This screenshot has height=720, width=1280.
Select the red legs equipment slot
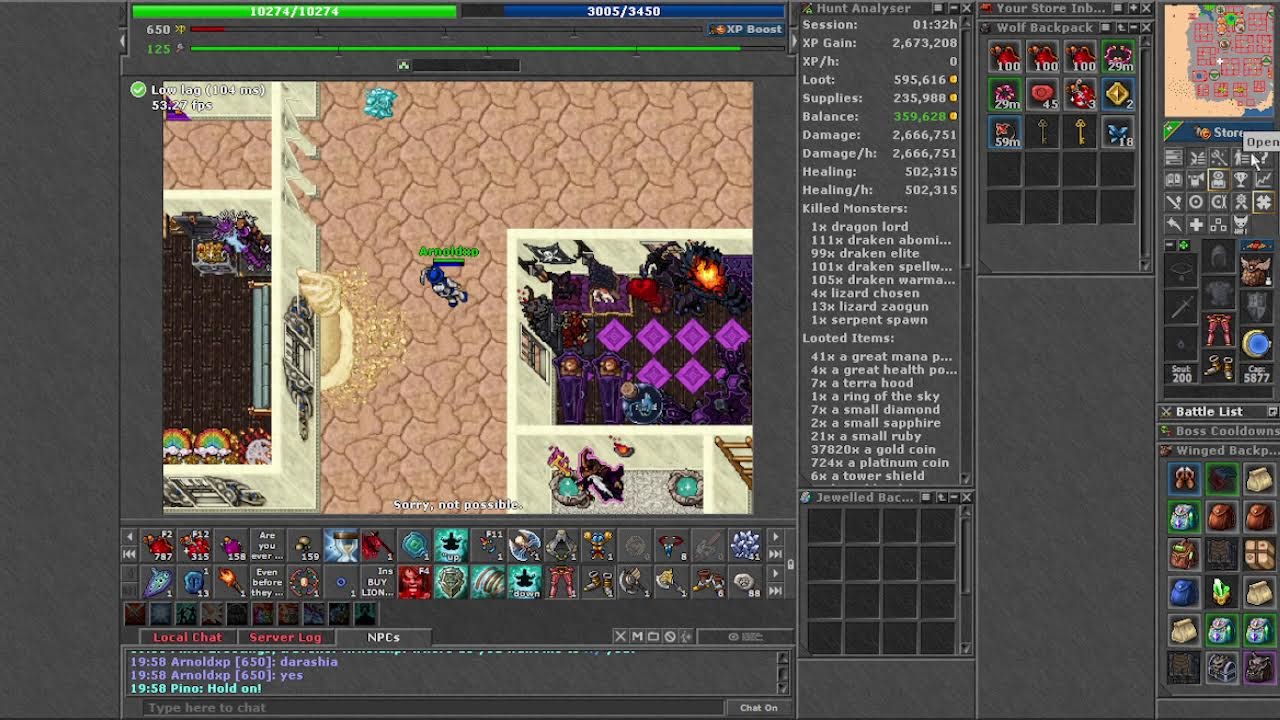click(x=1218, y=330)
